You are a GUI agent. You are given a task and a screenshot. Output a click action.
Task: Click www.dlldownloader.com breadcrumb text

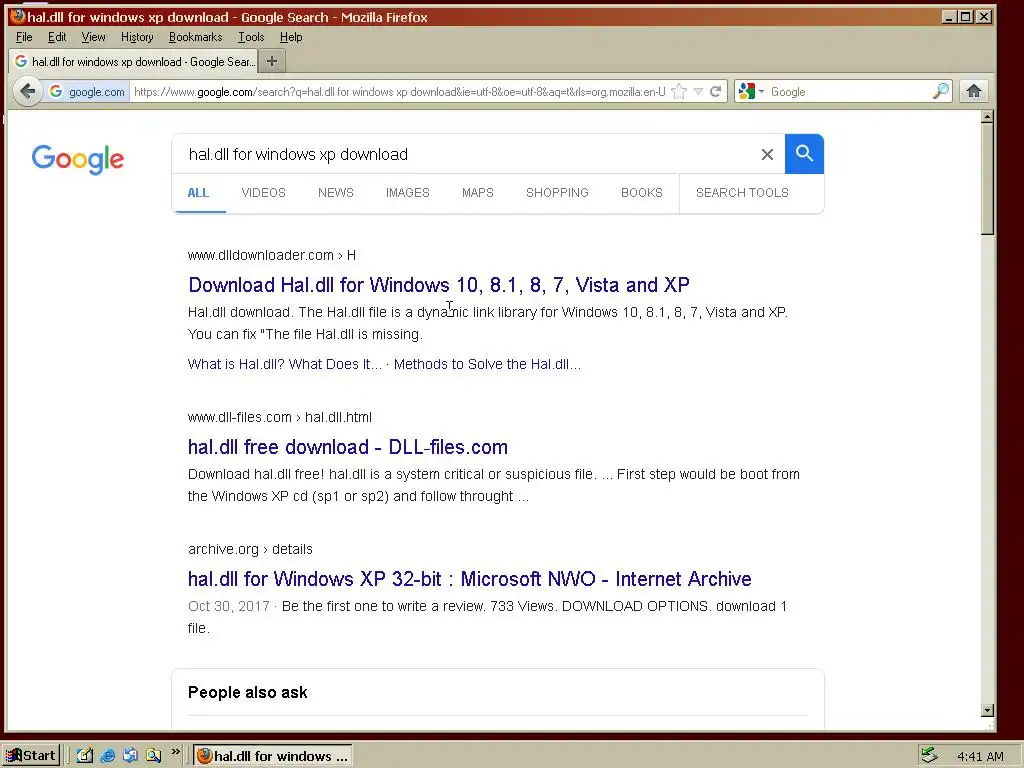pos(272,255)
